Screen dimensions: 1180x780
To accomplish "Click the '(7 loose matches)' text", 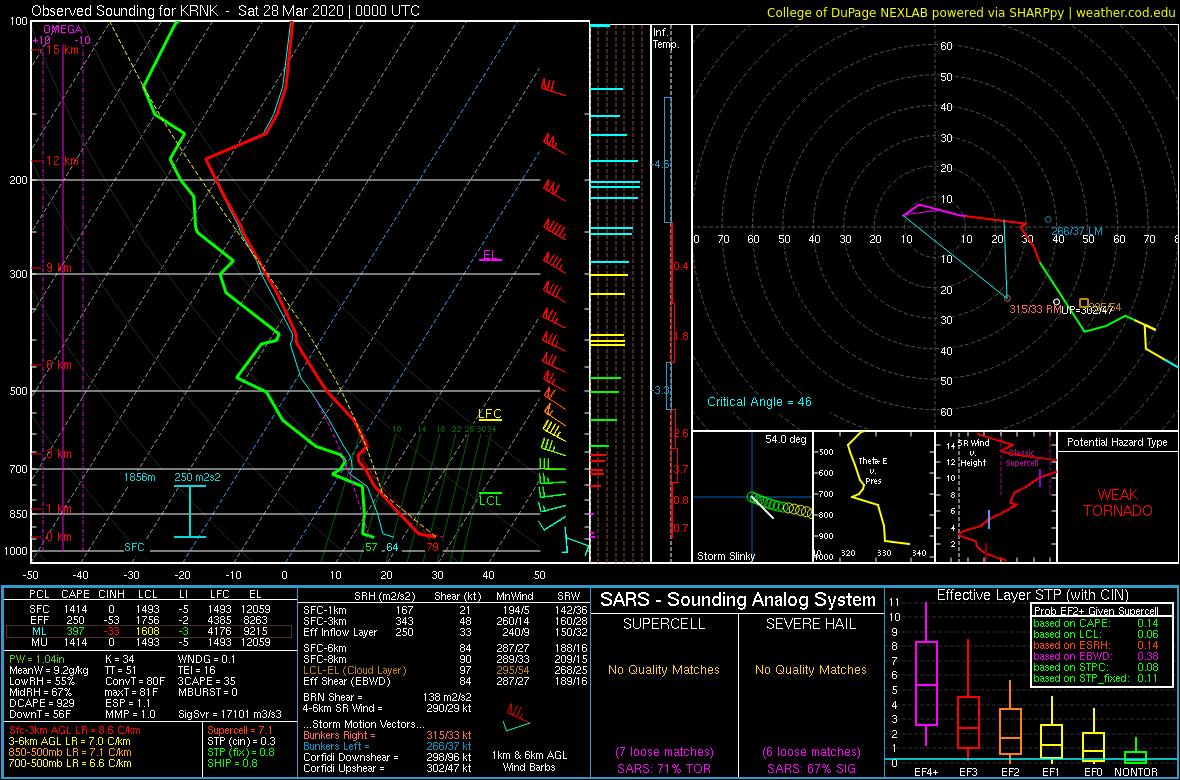I will point(664,751).
